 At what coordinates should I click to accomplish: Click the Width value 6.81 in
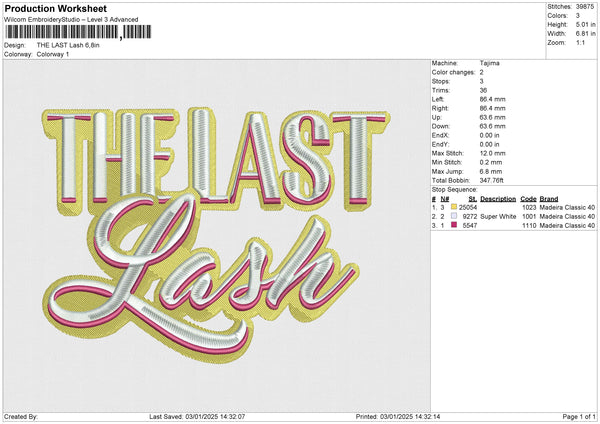(585, 34)
